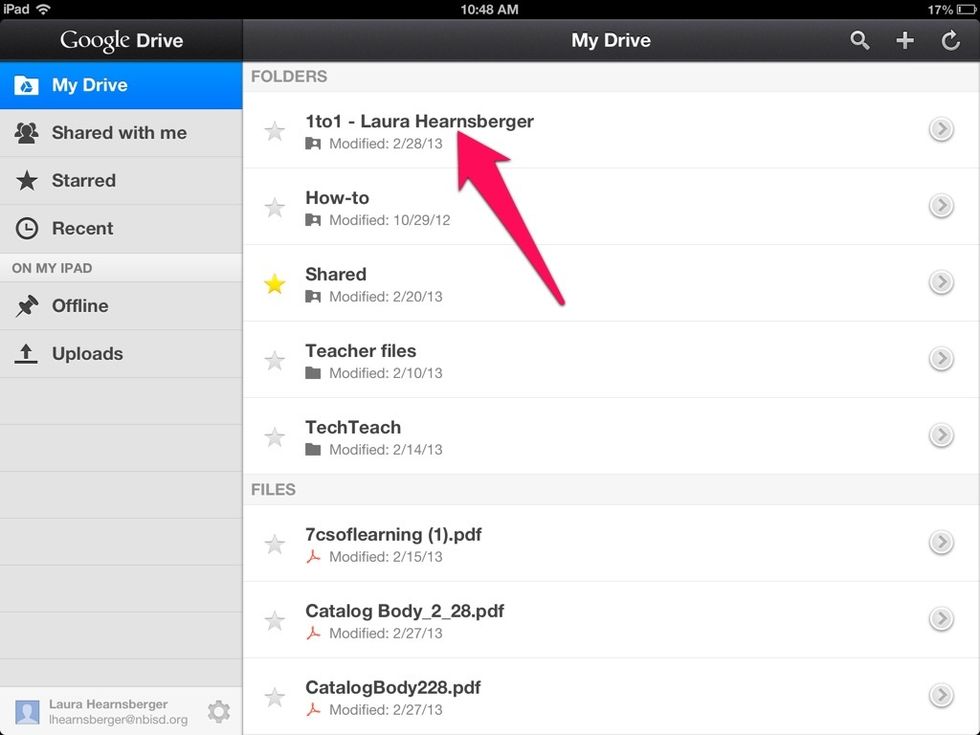
Task: Open the 1to1 - Laura Hearnsberger folder
Action: (x=419, y=122)
